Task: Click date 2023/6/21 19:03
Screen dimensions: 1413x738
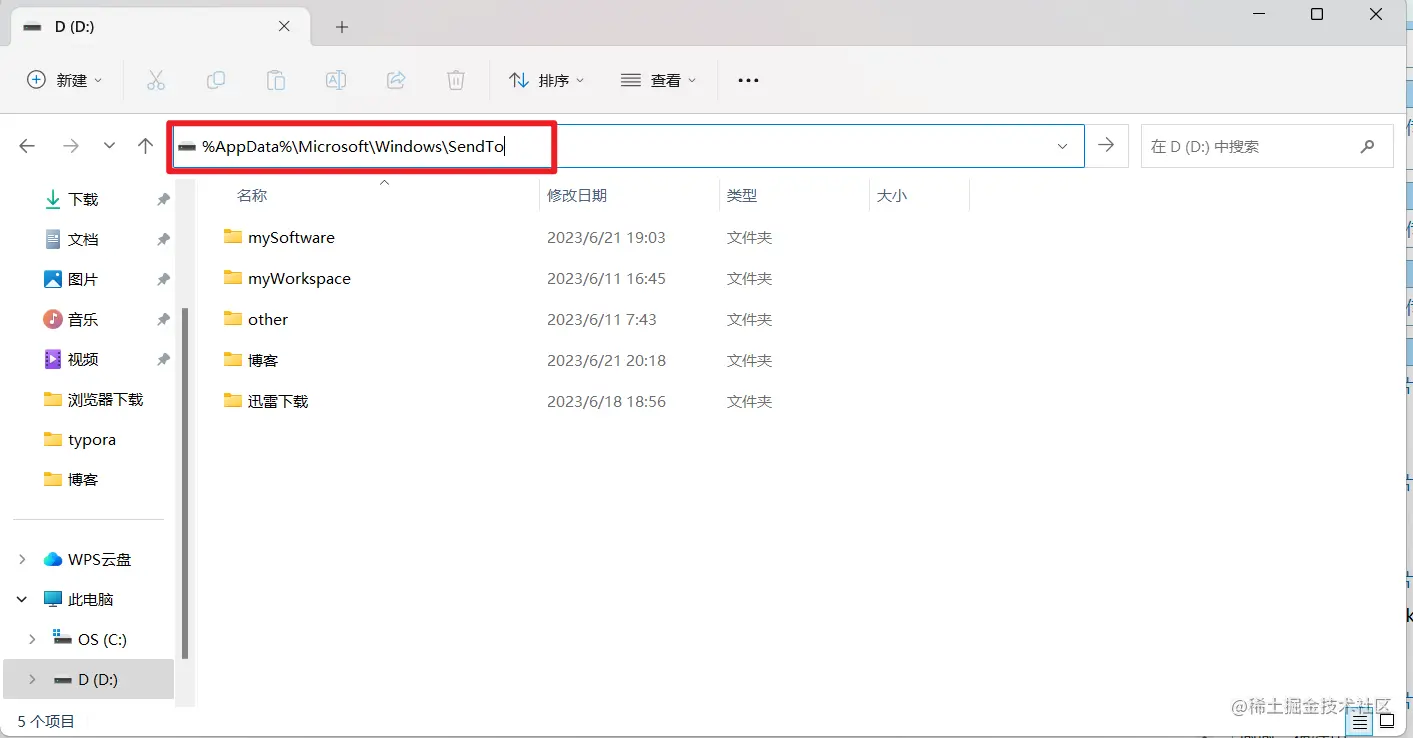Action: click(606, 238)
